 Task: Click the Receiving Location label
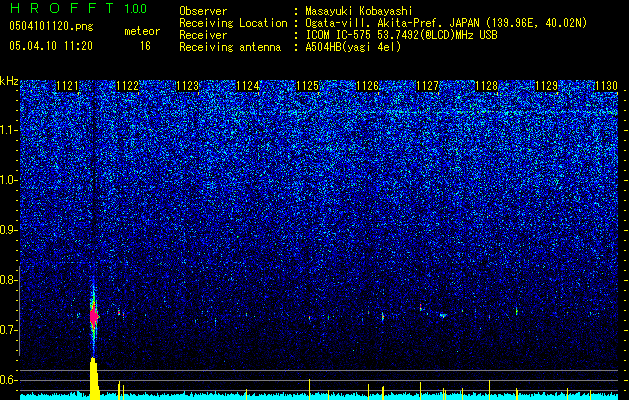[233, 23]
